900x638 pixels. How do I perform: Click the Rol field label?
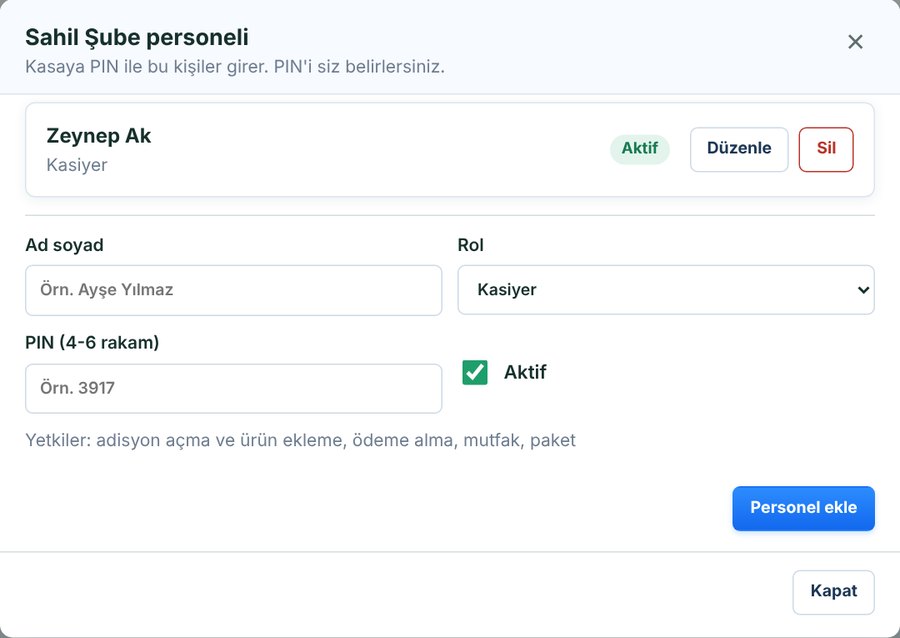click(x=471, y=245)
